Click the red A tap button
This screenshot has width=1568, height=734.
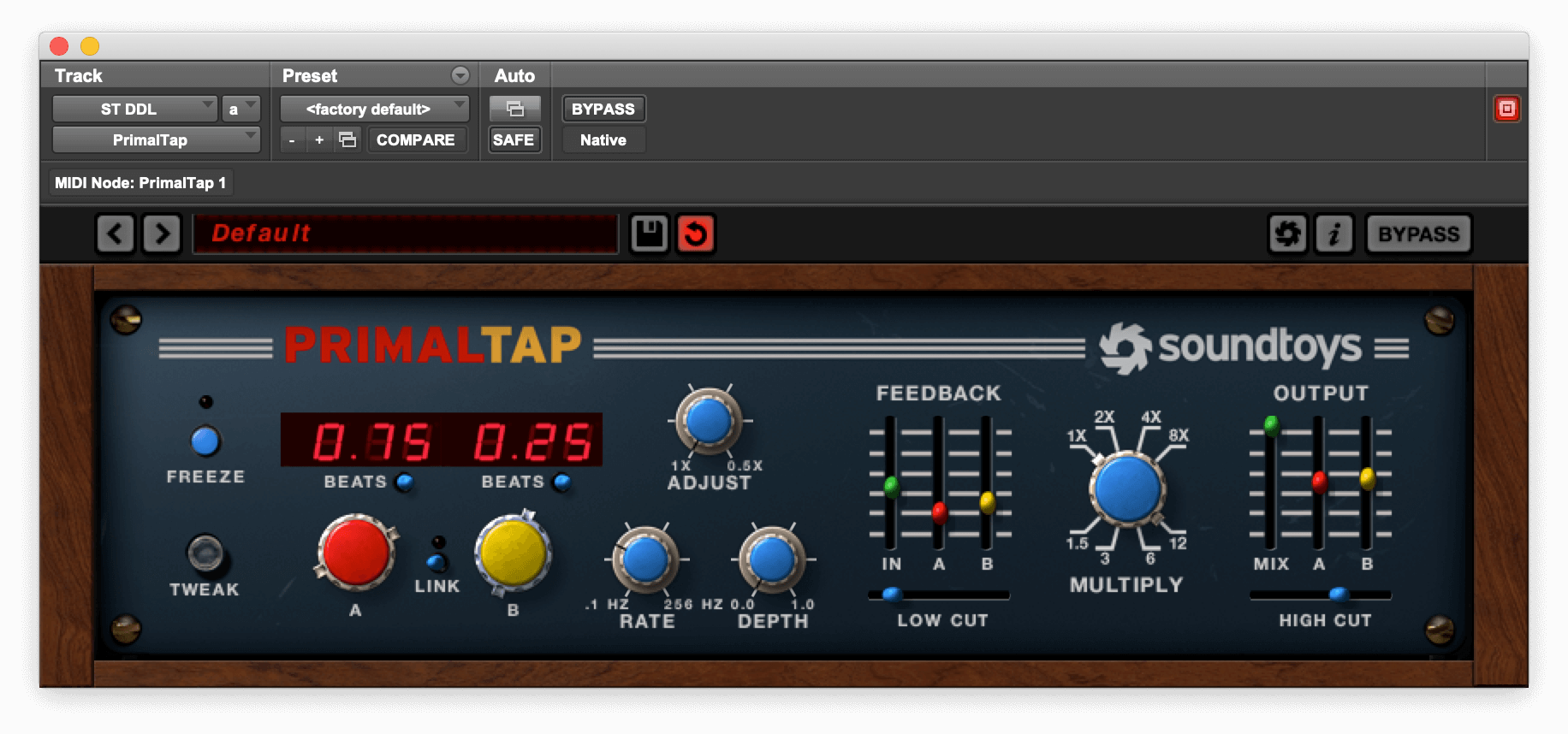tap(356, 552)
